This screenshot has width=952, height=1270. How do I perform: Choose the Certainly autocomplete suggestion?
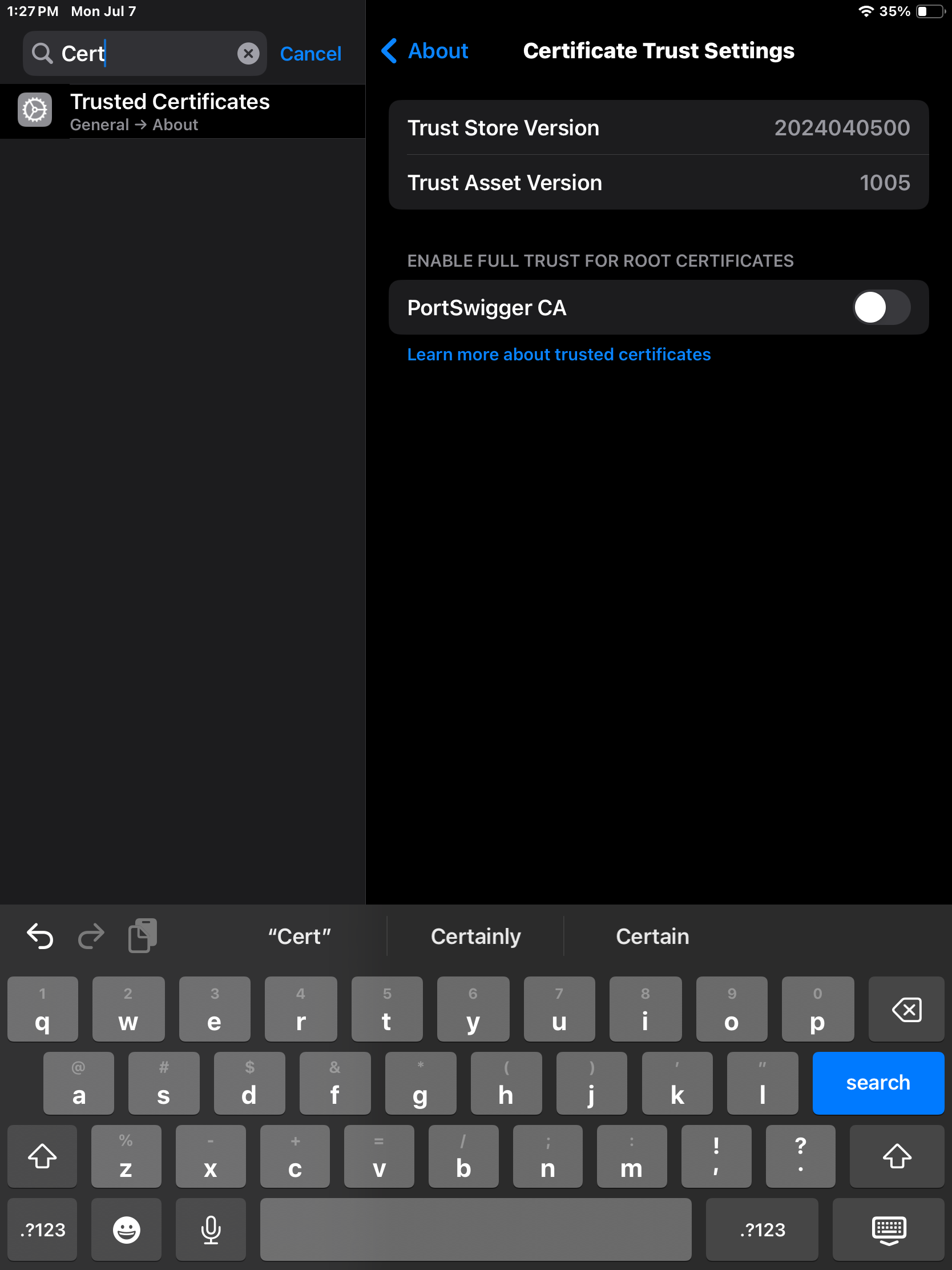point(475,937)
